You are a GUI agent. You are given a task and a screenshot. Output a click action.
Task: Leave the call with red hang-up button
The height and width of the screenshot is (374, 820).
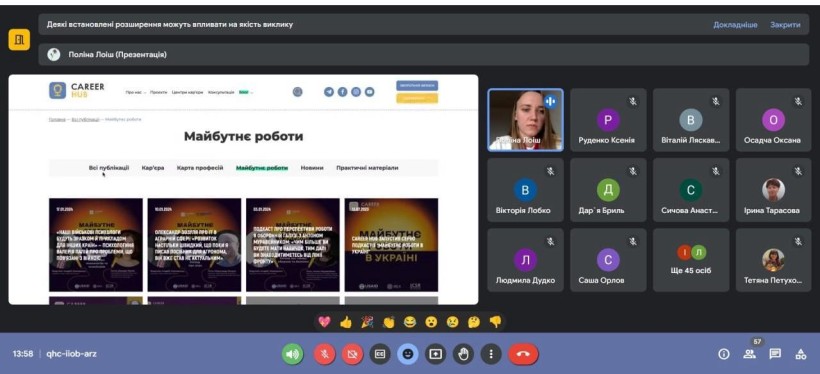[523, 354]
